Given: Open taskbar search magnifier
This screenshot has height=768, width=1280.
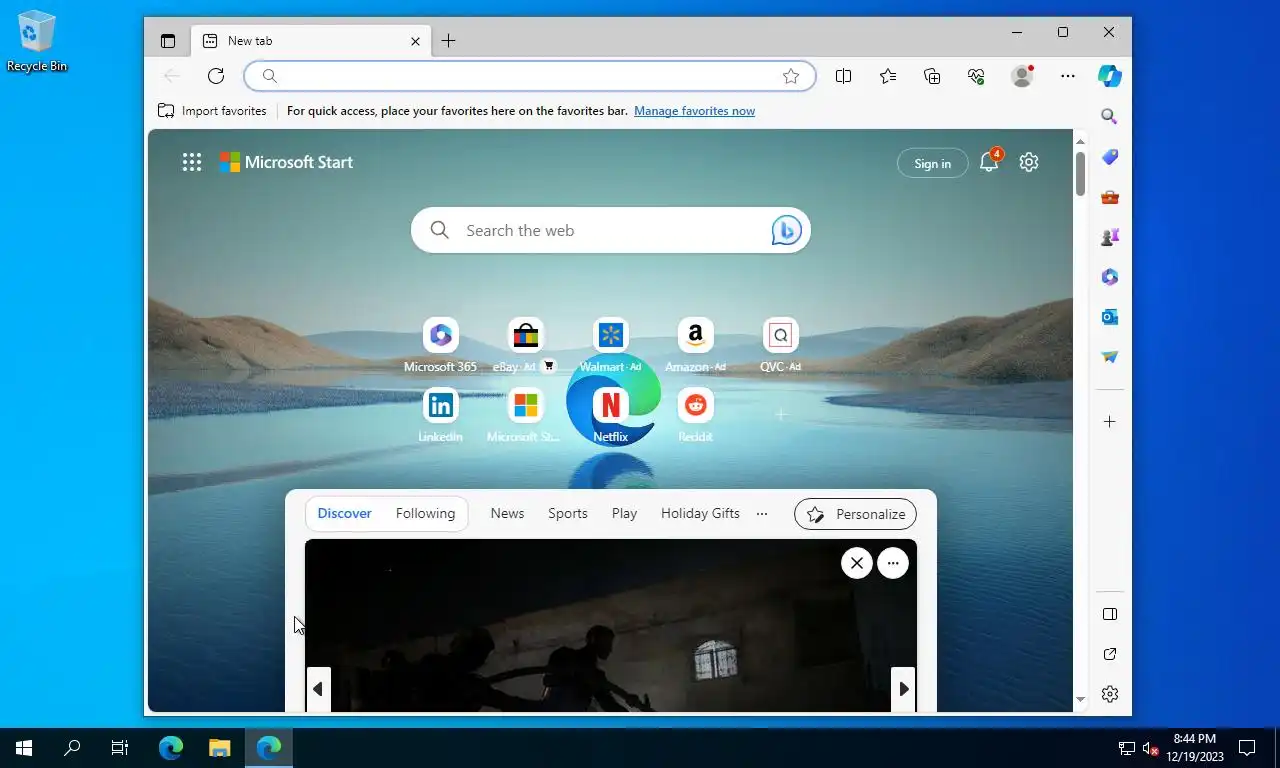Looking at the screenshot, I should [72, 747].
